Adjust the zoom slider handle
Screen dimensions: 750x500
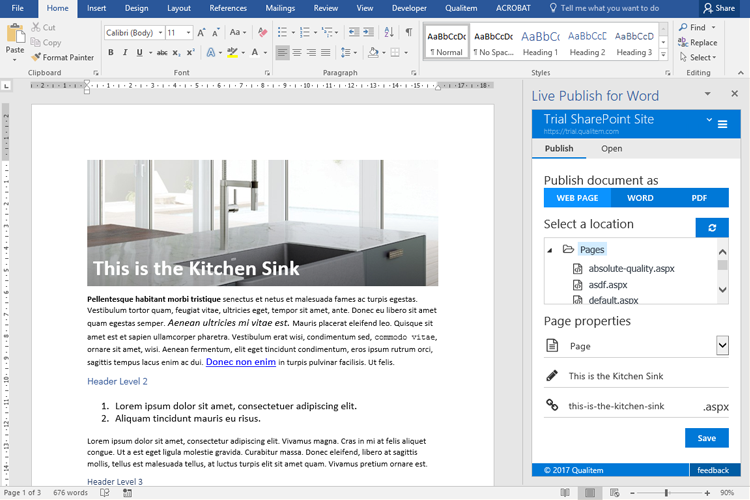click(x=666, y=492)
